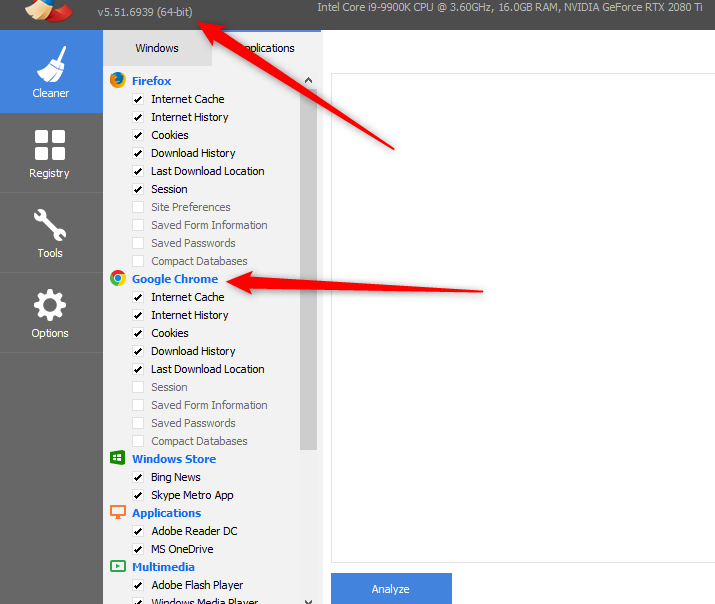Open the Registry section grid icon
715x604 pixels.
(50, 145)
